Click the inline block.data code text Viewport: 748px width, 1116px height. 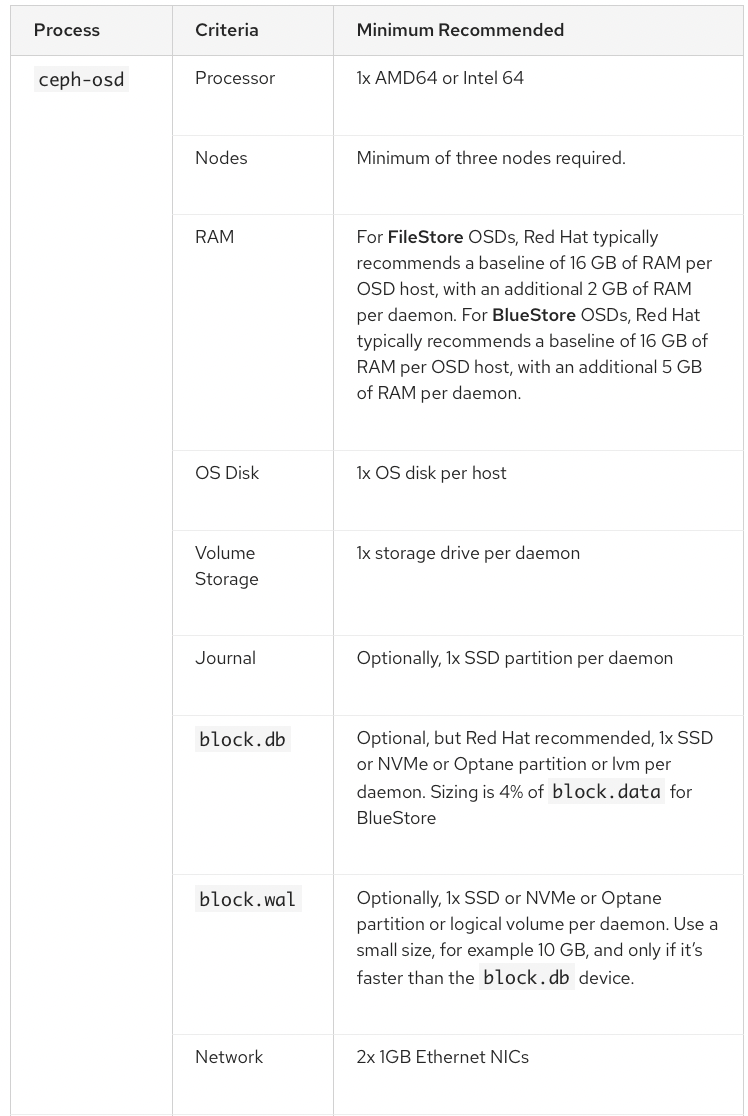pos(606,792)
